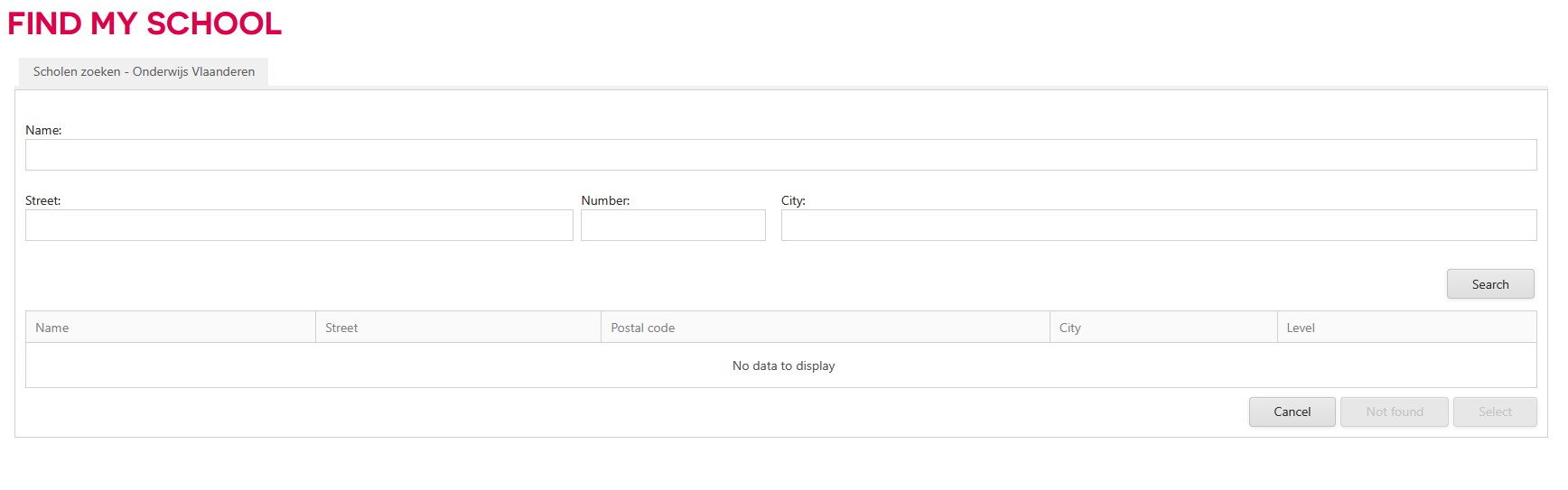
Task: Open the Scholen zoeken - Onderwijs Vlaanderen tab
Action: pyautogui.click(x=144, y=72)
